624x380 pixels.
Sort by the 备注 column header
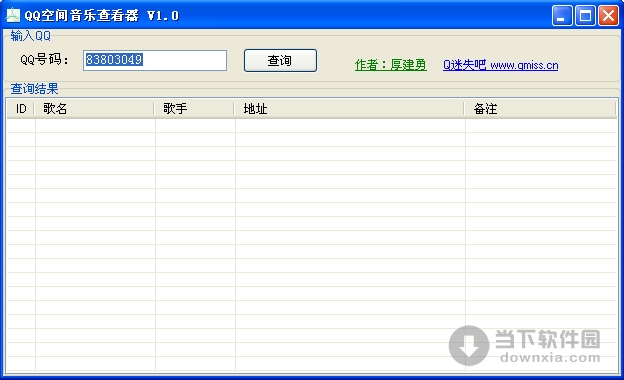point(540,109)
